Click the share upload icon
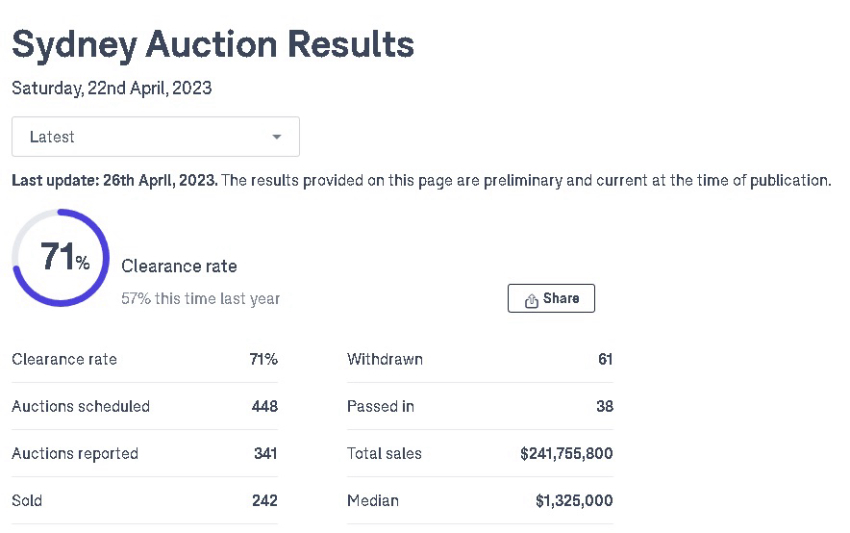Viewport: 850px width, 533px height. [x=531, y=300]
